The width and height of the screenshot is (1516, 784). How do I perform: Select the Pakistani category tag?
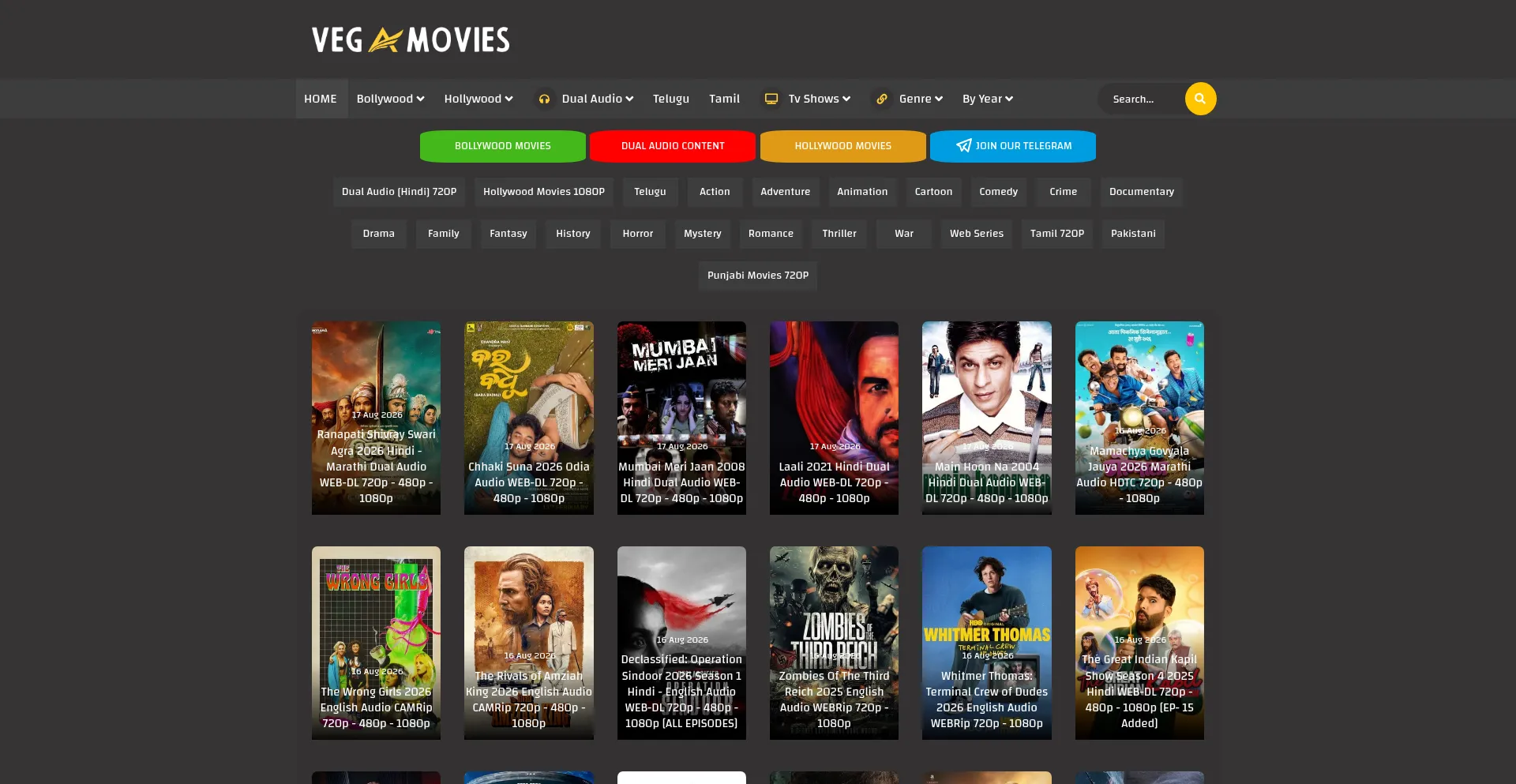[1133, 234]
